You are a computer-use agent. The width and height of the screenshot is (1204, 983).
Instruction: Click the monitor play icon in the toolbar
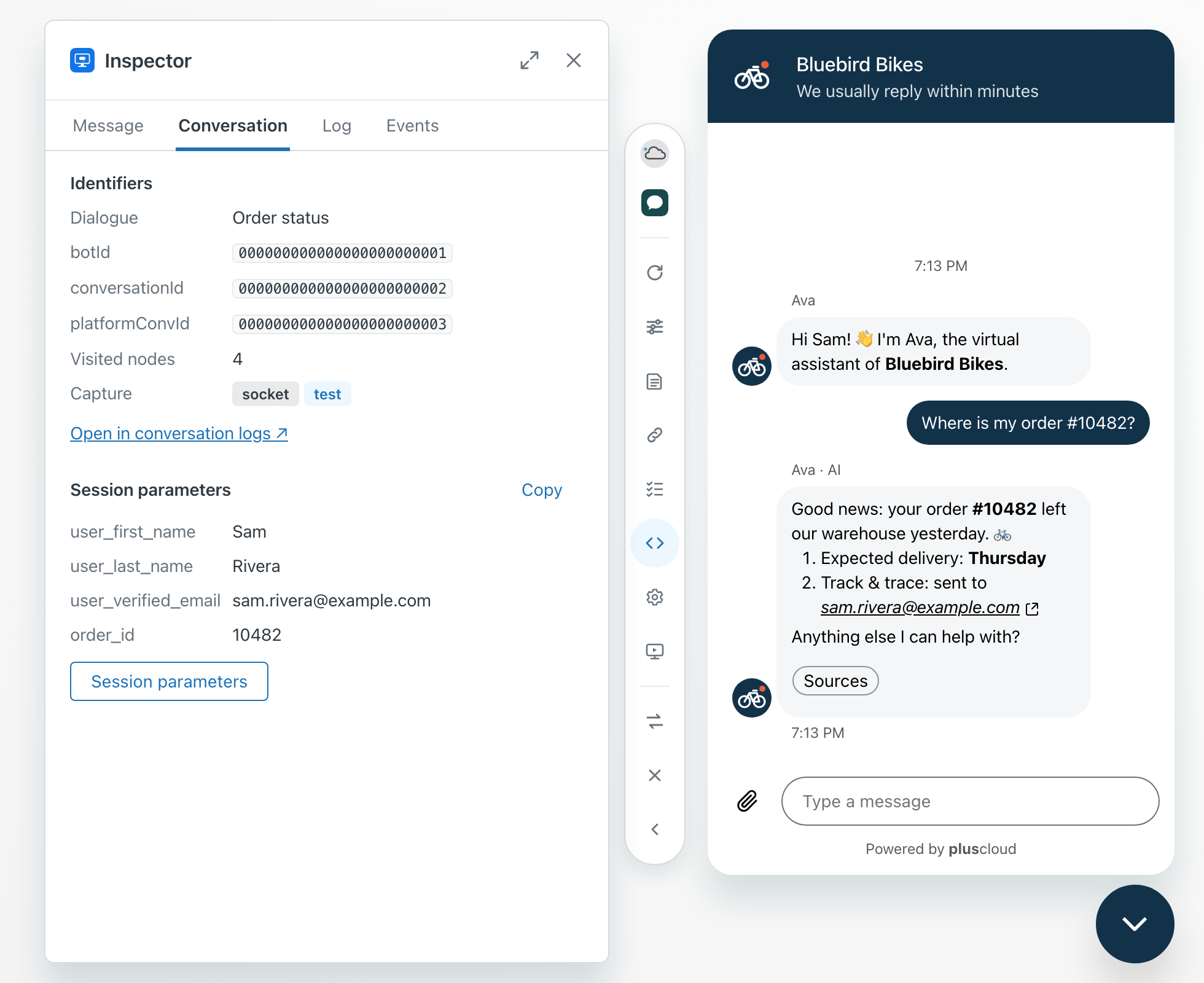click(x=655, y=651)
